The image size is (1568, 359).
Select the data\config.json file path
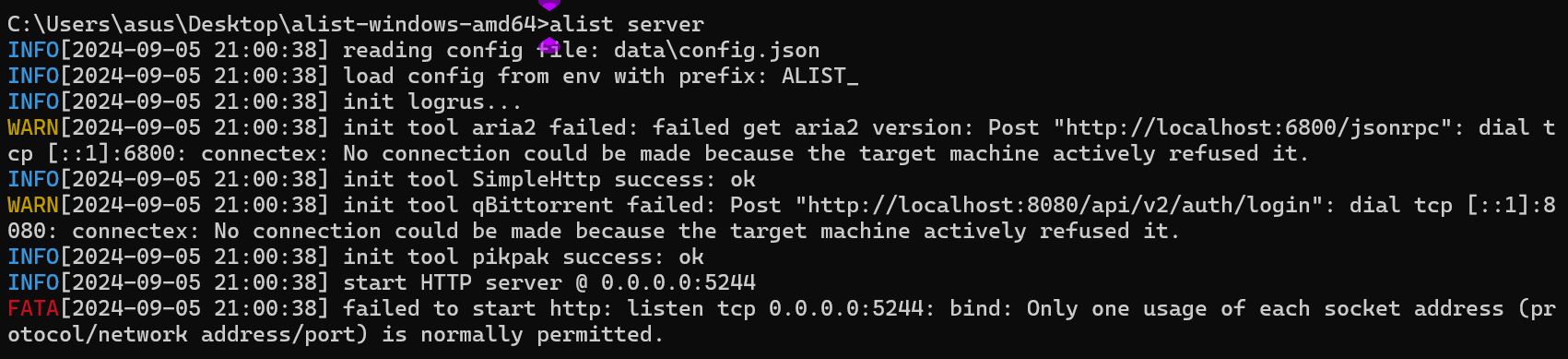pyautogui.click(x=716, y=50)
